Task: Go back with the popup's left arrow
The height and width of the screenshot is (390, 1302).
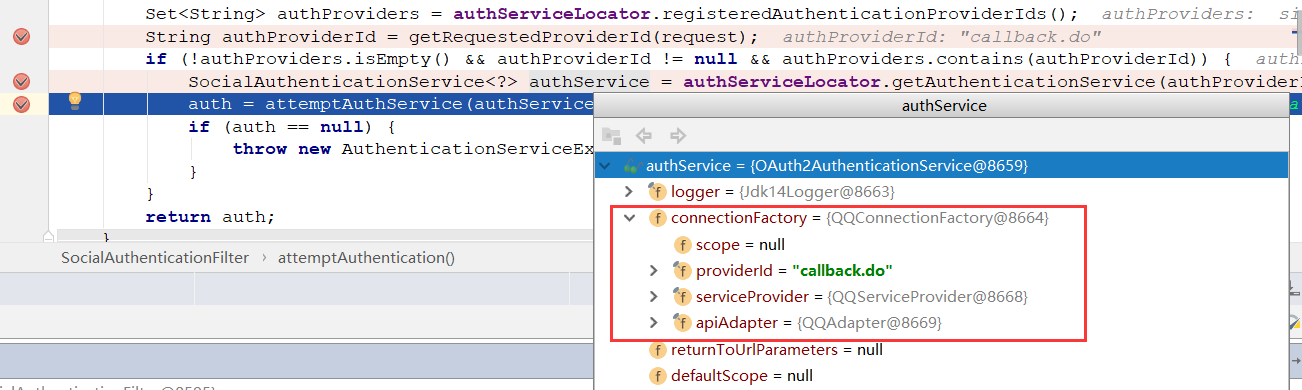Action: click(x=645, y=135)
